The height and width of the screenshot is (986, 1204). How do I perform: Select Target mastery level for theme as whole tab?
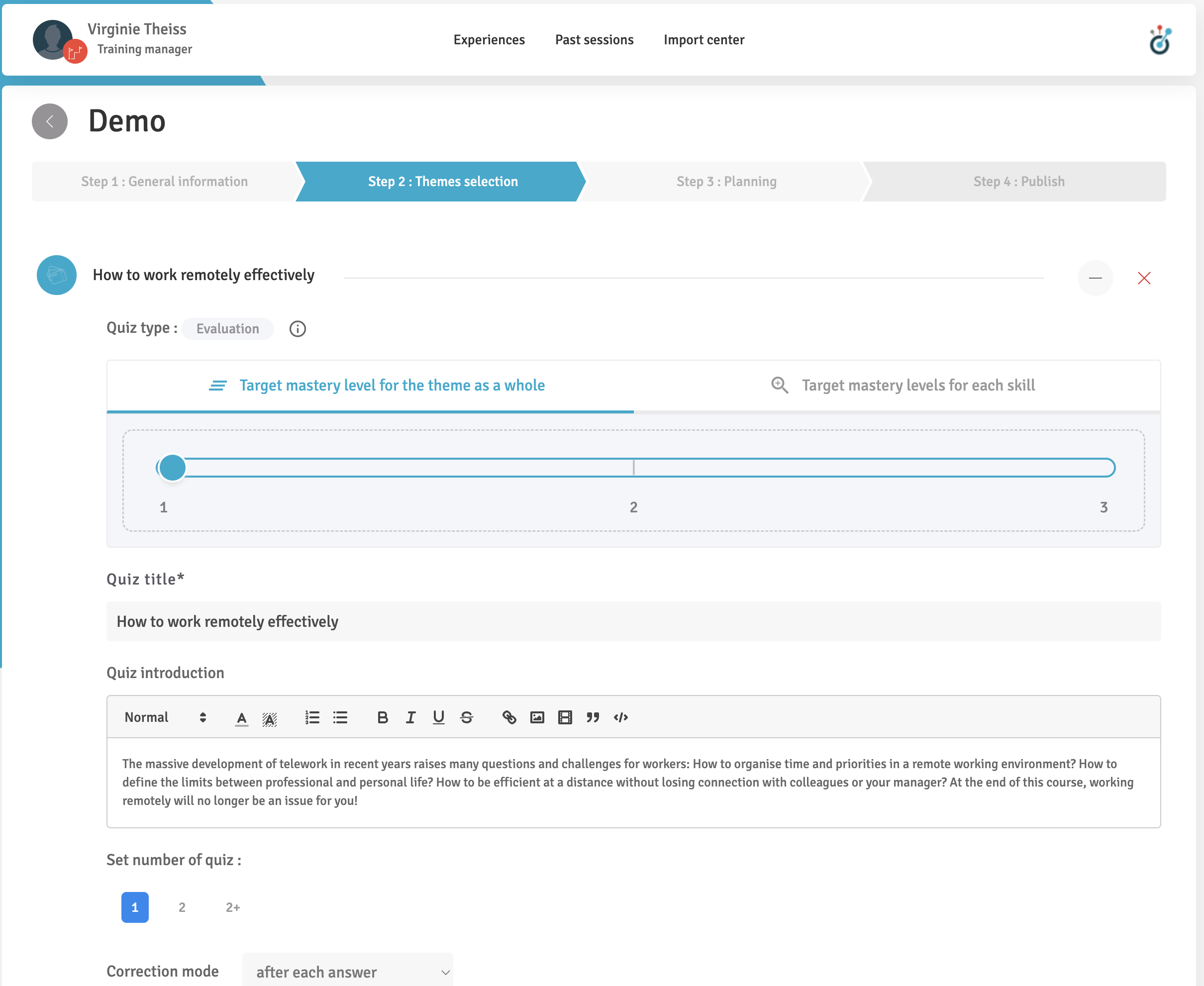(370, 386)
